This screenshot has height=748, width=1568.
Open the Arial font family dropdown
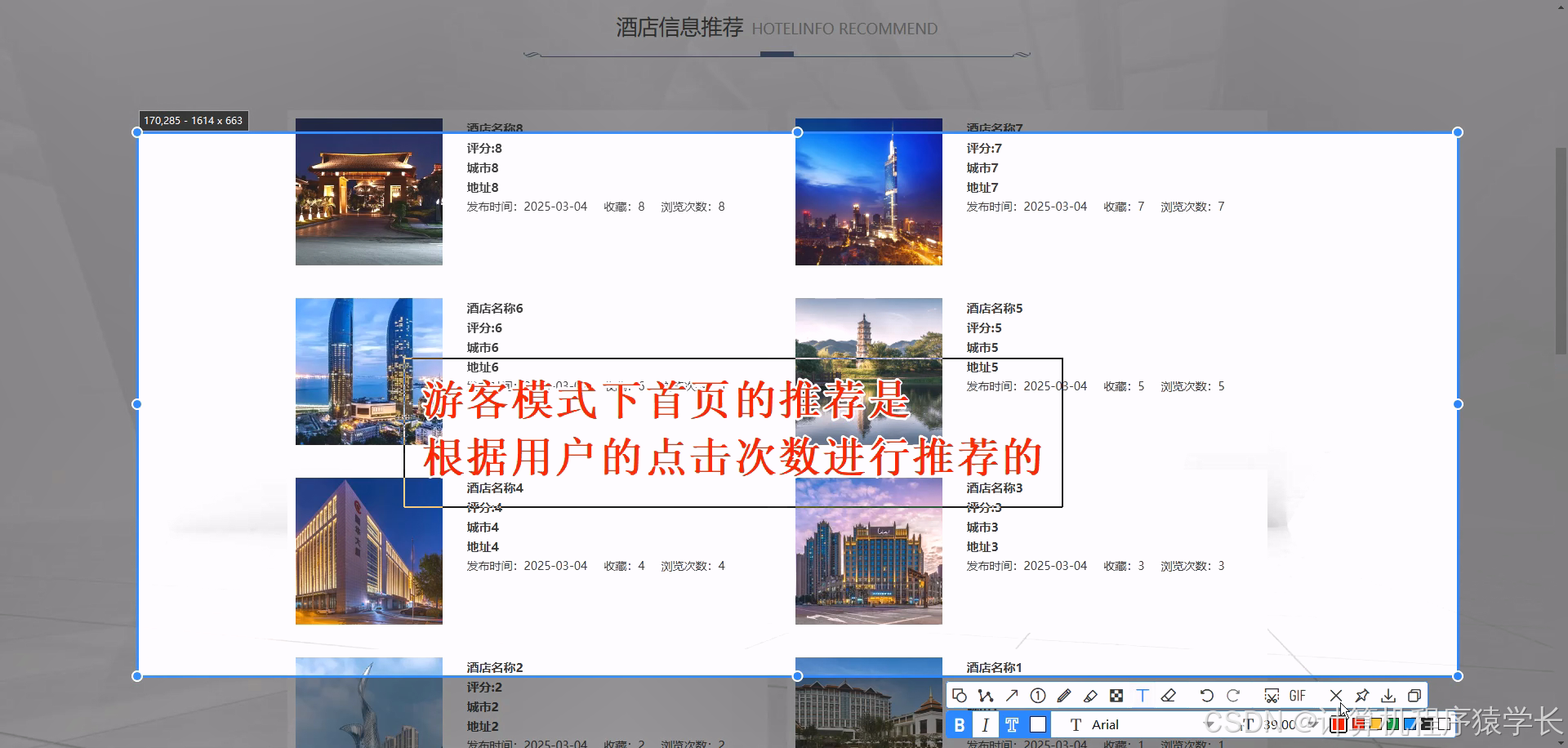[x=1141, y=724]
